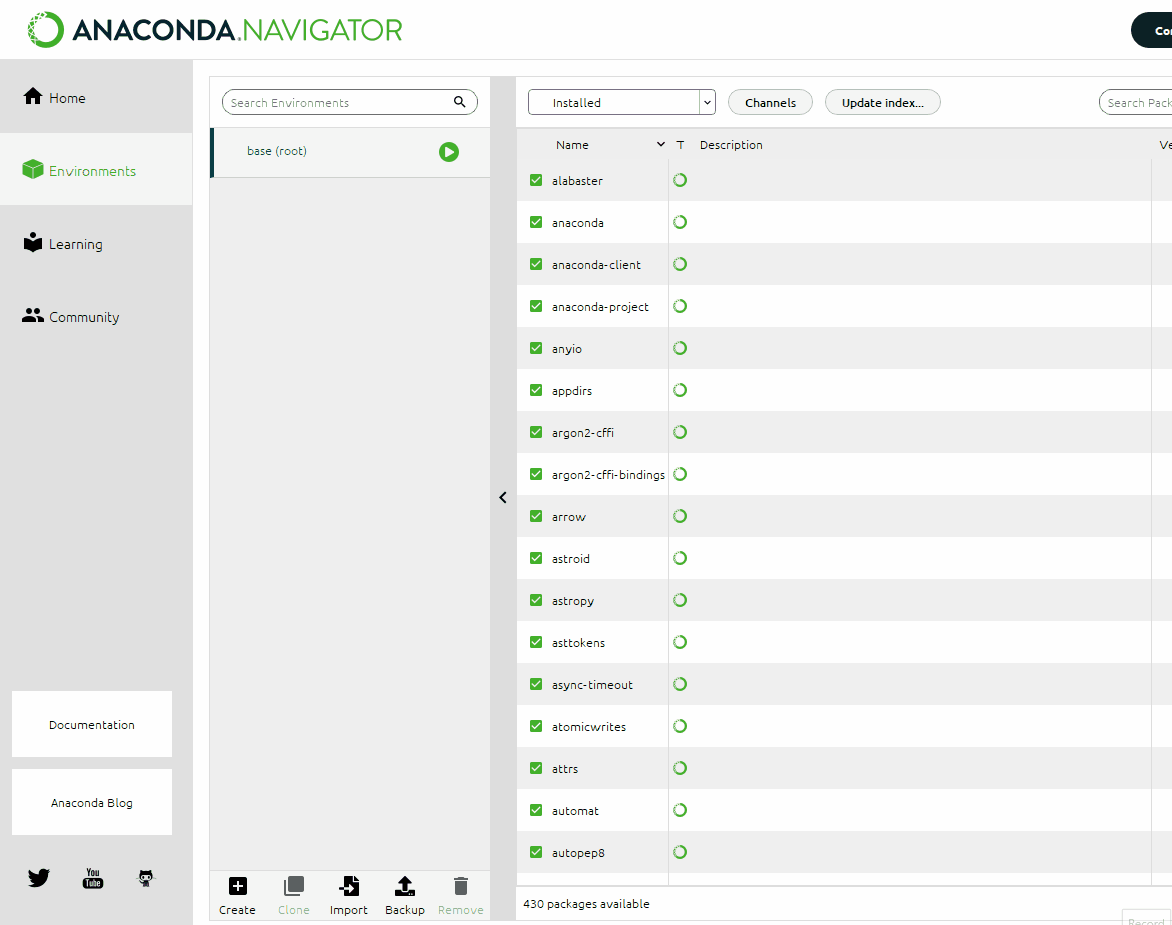Click the Remove trash icon

pos(460,886)
